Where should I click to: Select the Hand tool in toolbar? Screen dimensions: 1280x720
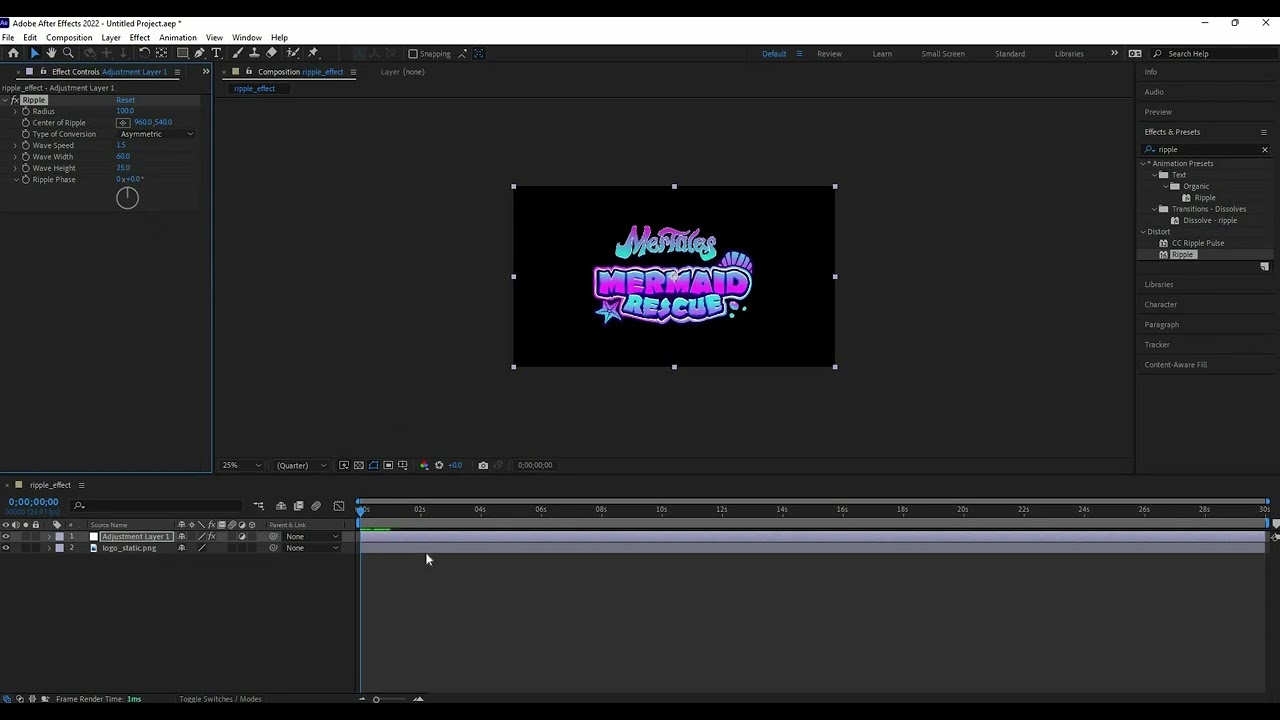[51, 53]
